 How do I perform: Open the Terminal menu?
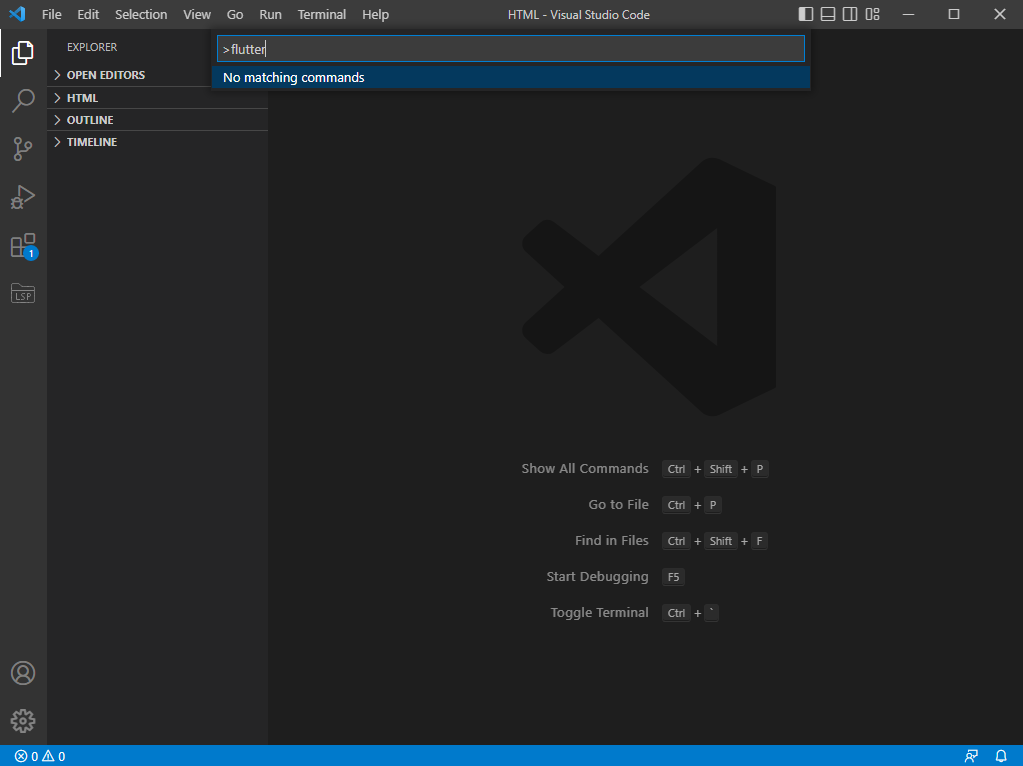[322, 14]
